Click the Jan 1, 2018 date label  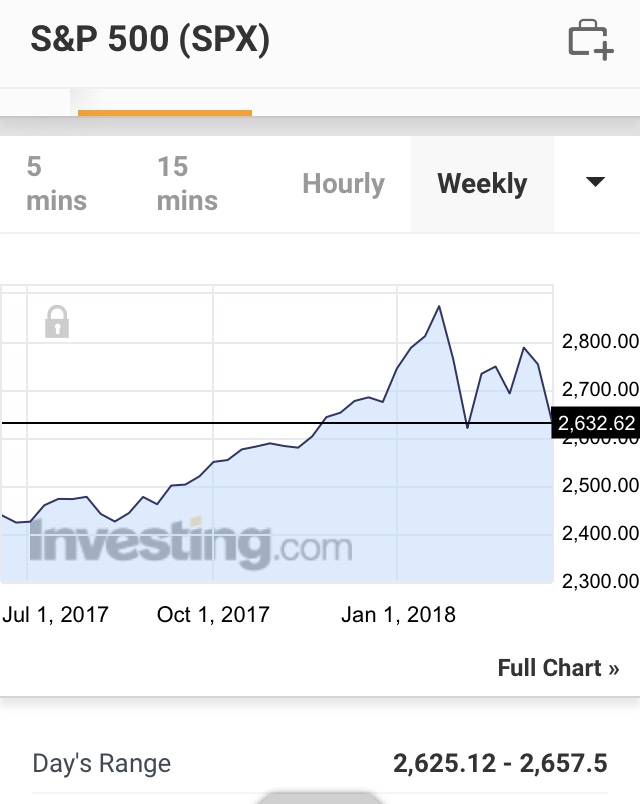click(x=398, y=614)
